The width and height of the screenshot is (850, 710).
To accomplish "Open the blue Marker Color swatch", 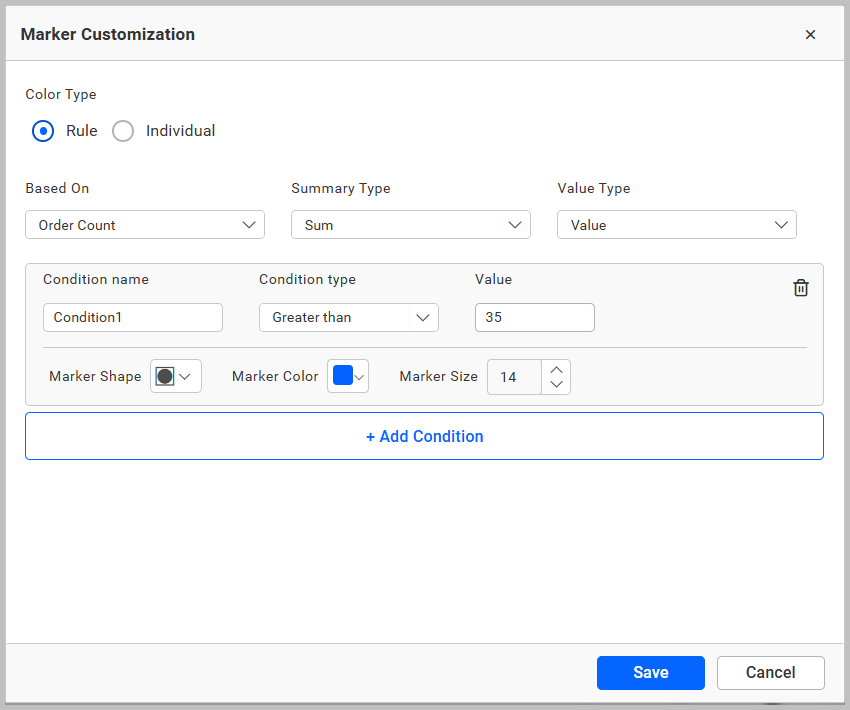I will point(341,376).
